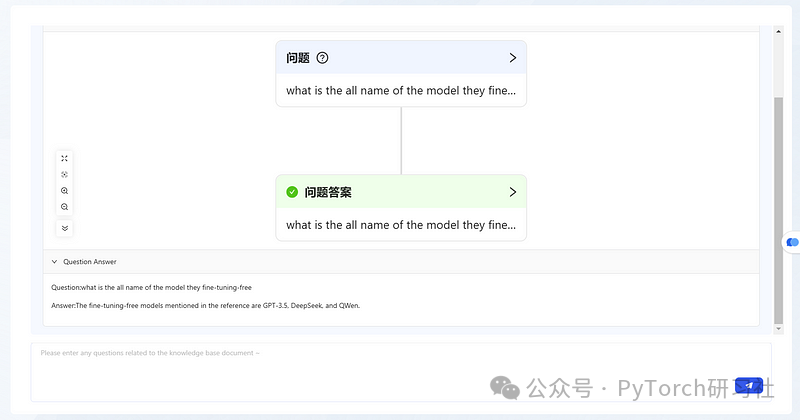Click the help icon beside 问题
Viewport: 800px width, 420px height.
pyautogui.click(x=322, y=58)
